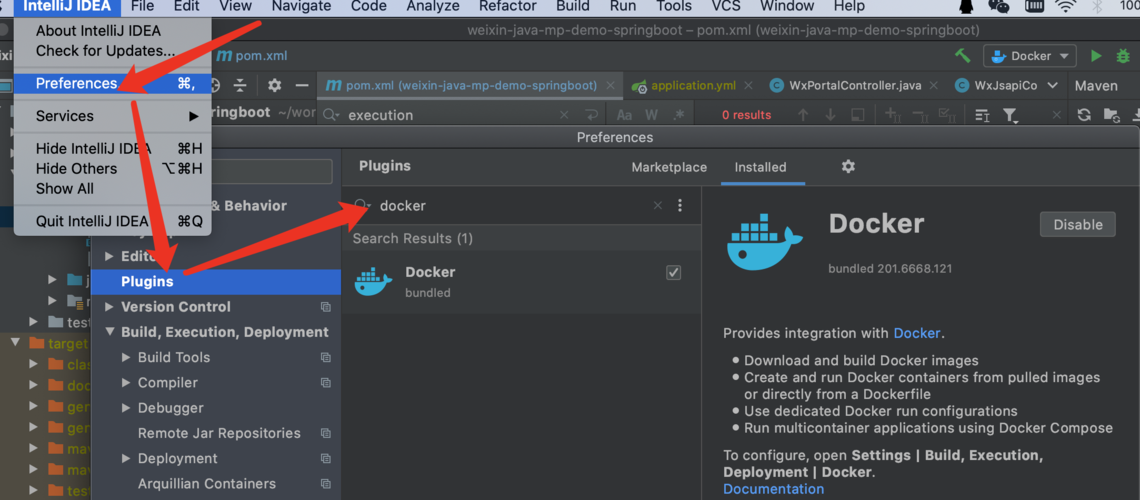The image size is (1140, 500).
Task: Click the Open in Find Window icon in the find bar
Action: tap(858, 115)
